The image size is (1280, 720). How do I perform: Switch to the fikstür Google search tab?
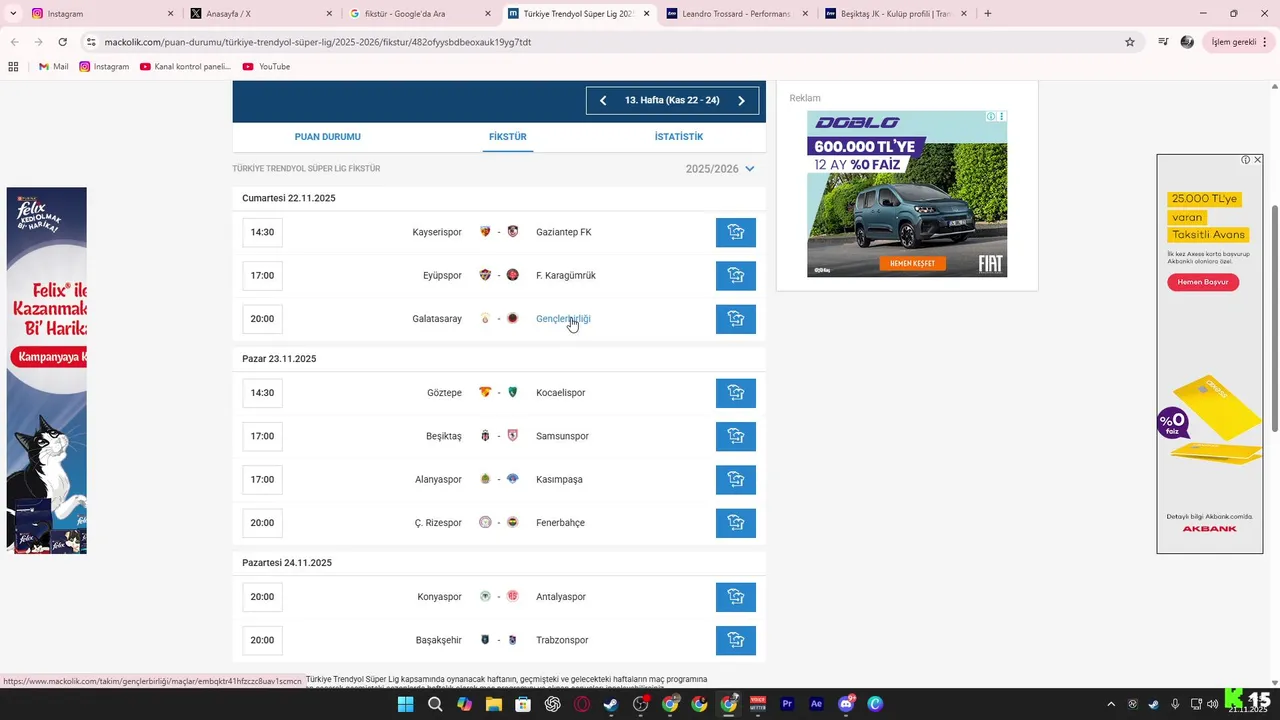[418, 14]
